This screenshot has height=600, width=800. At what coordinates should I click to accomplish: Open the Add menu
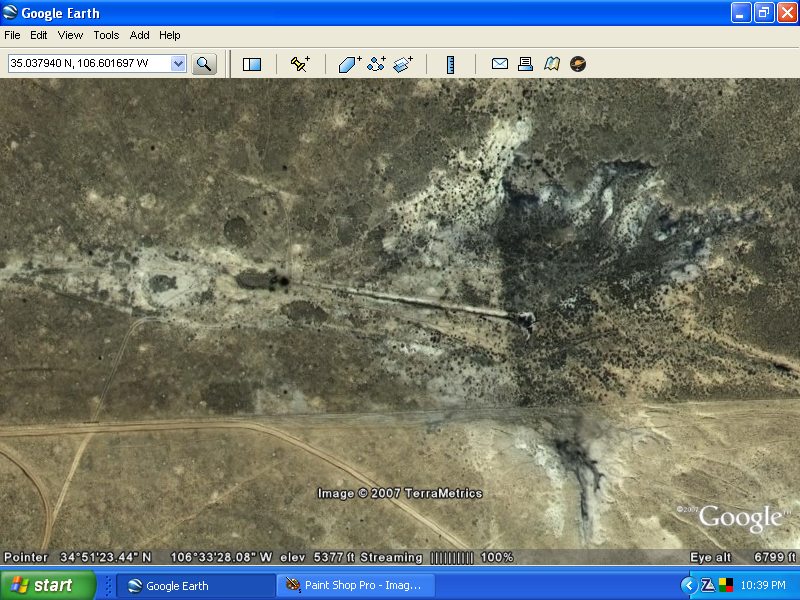coord(139,35)
